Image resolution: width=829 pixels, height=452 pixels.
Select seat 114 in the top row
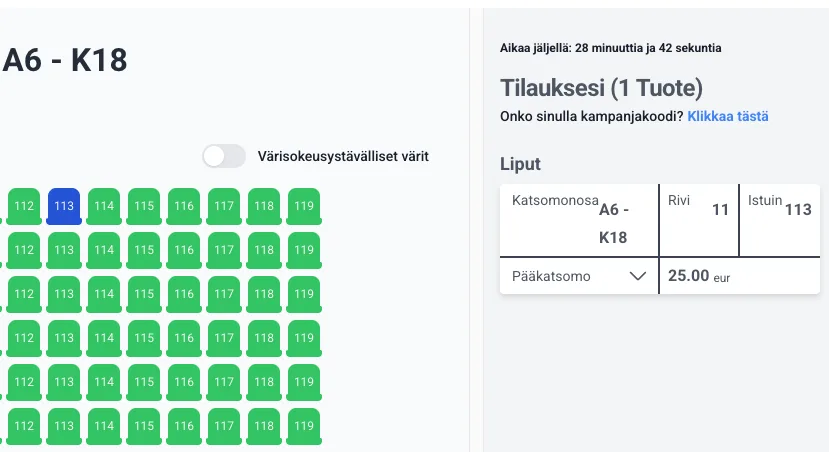click(x=104, y=206)
